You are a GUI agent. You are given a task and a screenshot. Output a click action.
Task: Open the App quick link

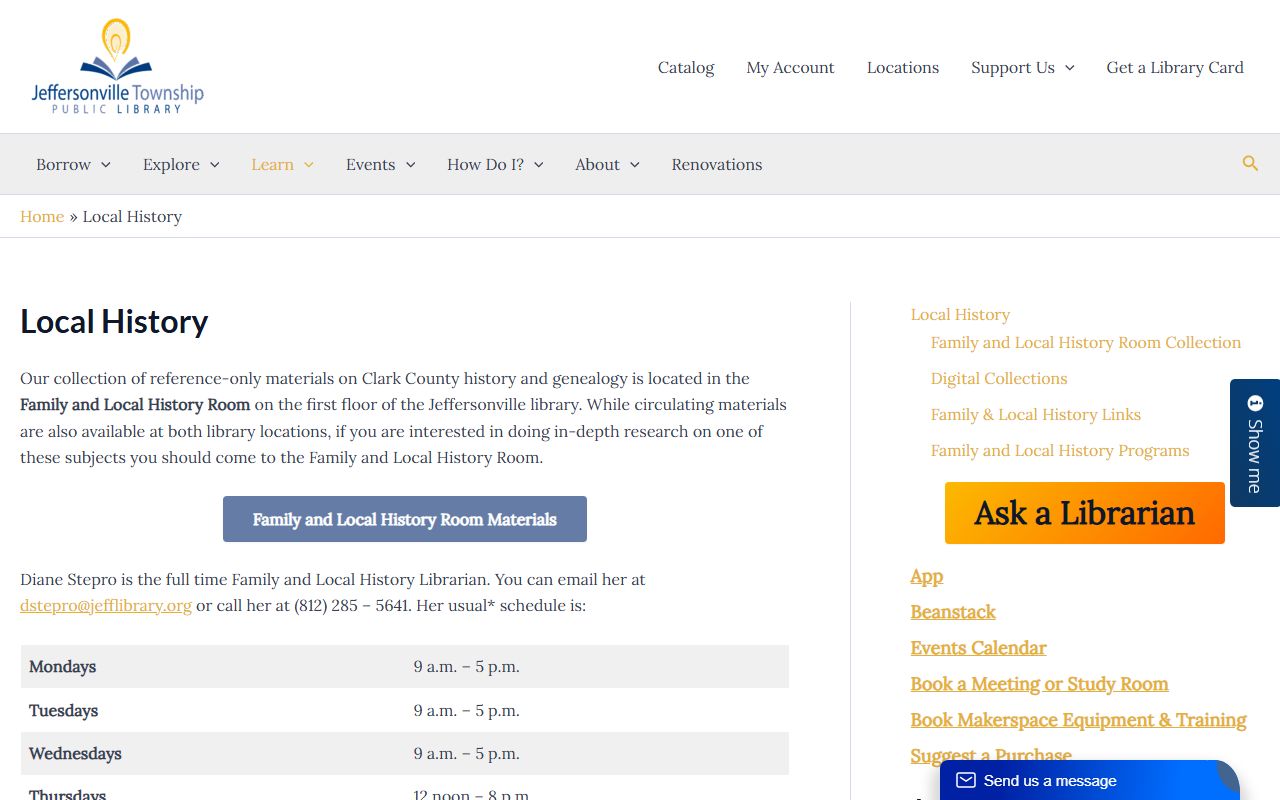pyautogui.click(x=927, y=576)
